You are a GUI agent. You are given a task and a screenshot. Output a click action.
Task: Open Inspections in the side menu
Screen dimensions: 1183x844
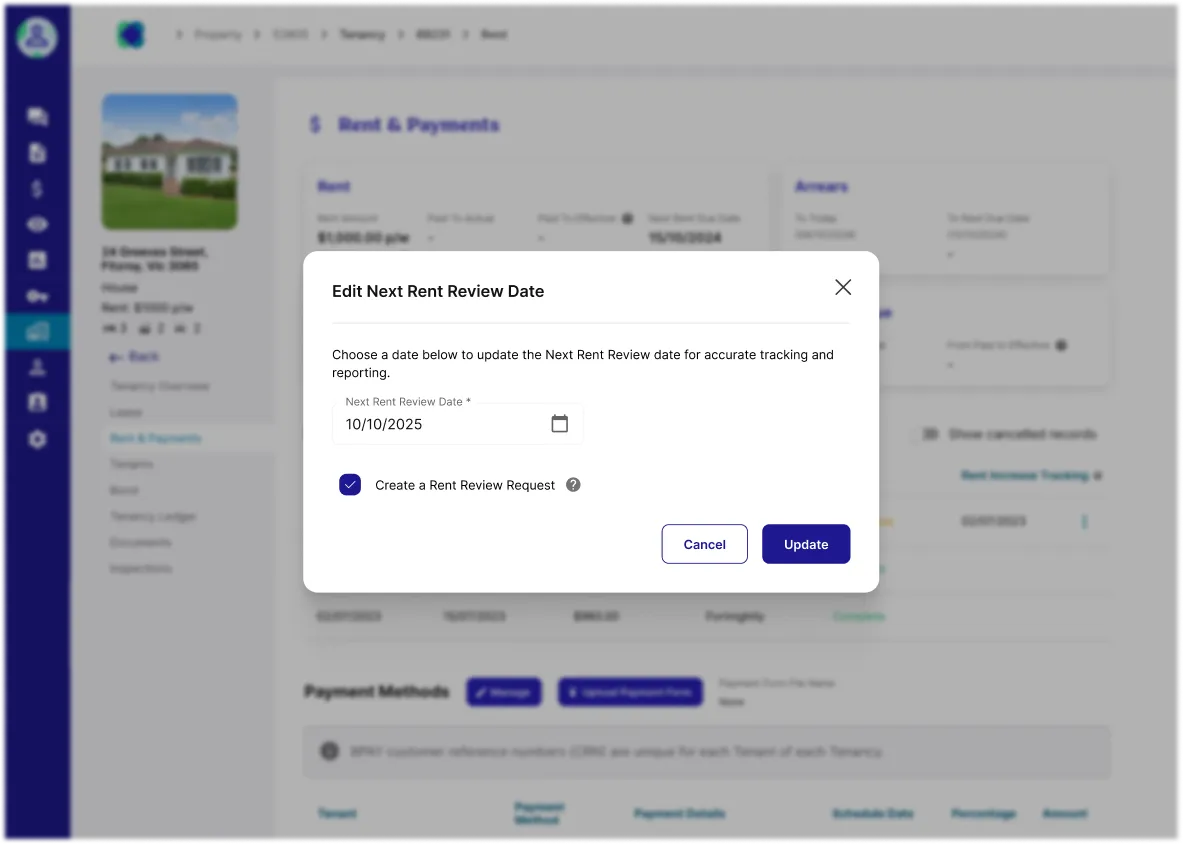pyautogui.click(x=140, y=568)
